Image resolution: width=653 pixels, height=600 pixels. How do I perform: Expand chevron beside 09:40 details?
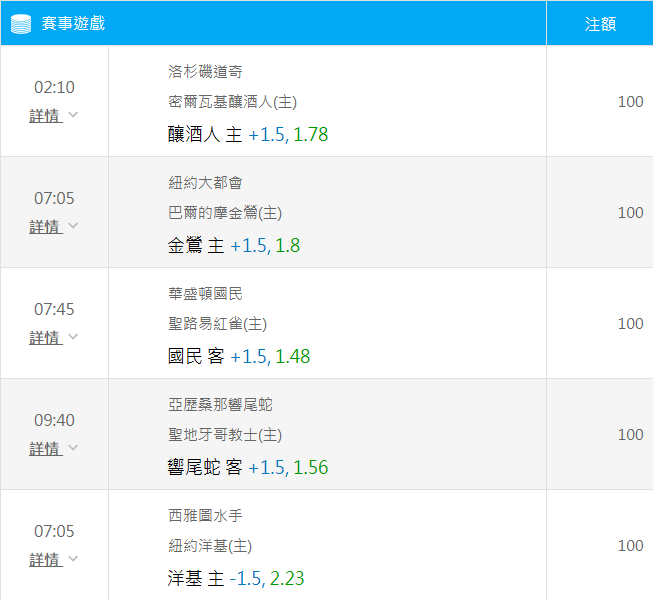73,448
